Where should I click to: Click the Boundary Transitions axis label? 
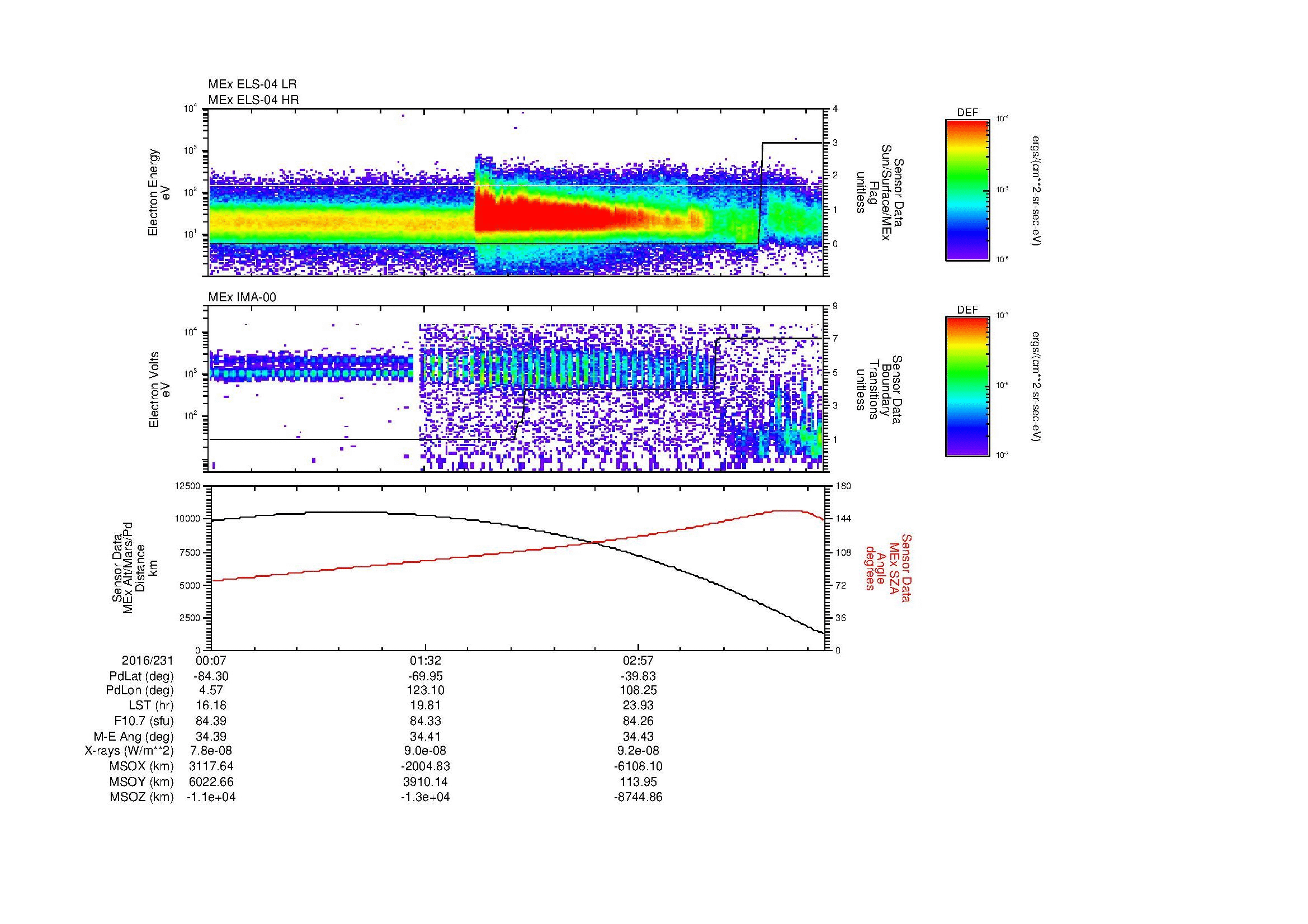880,390
